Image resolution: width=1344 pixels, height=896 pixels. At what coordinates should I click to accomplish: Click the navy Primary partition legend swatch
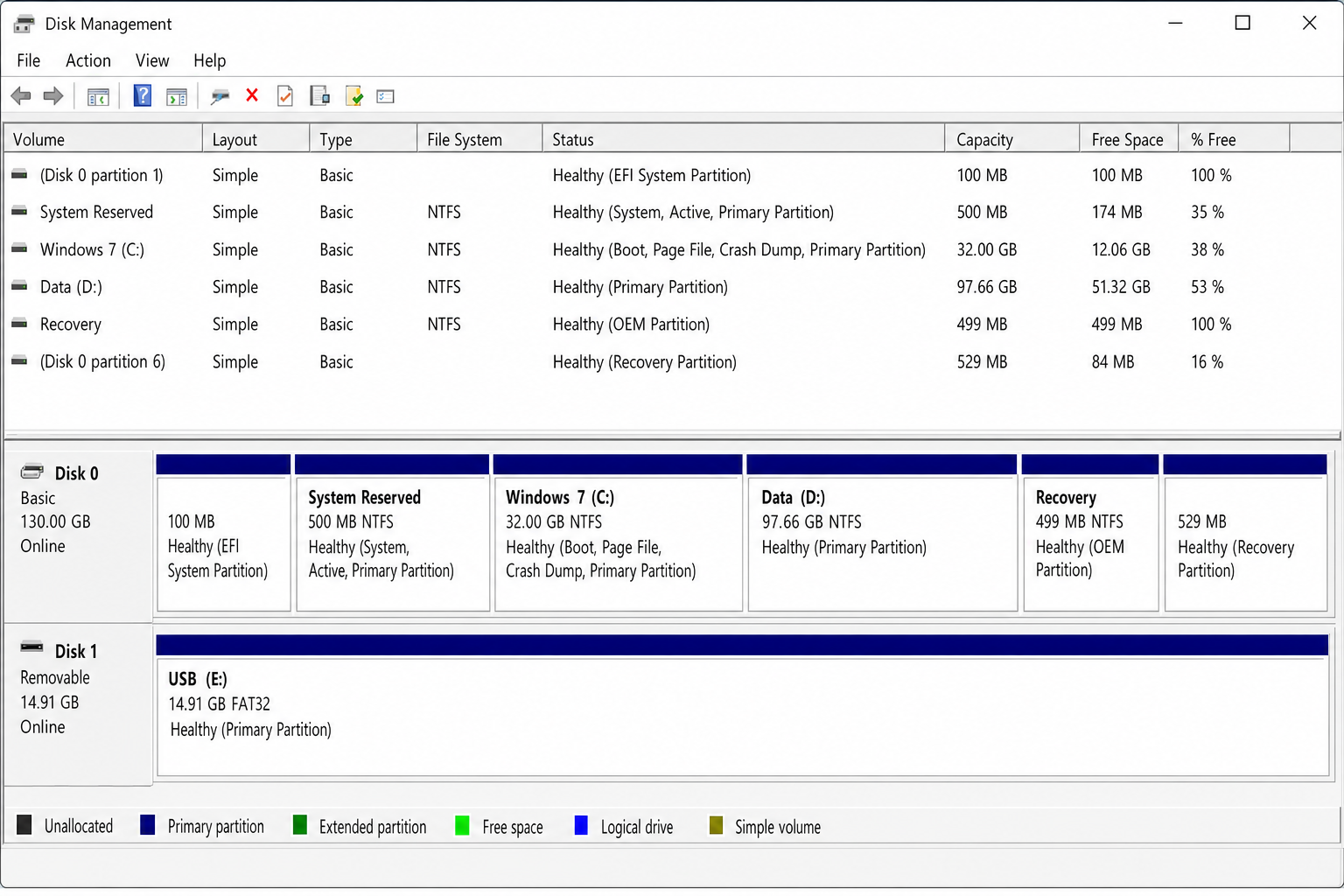click(x=148, y=825)
